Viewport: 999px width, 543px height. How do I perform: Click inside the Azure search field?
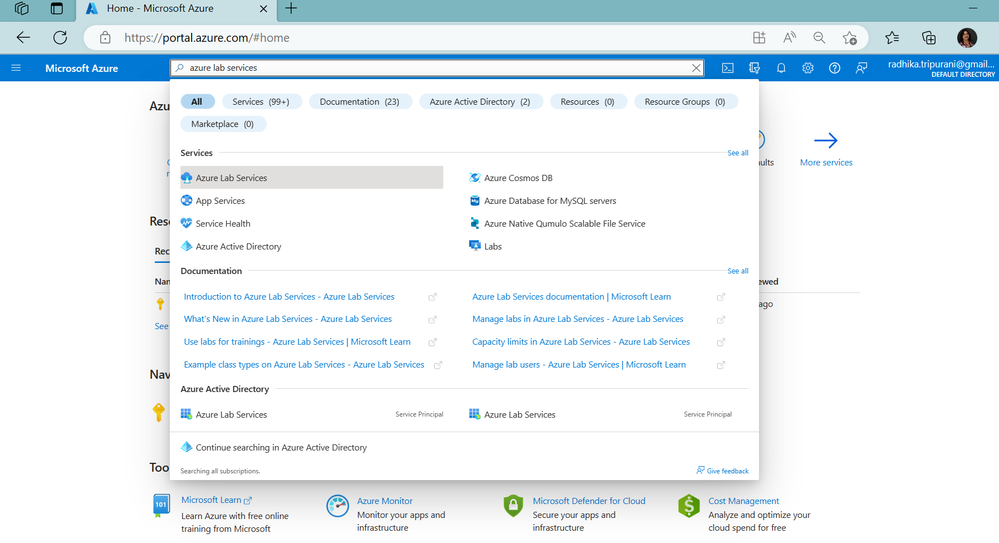tap(437, 68)
